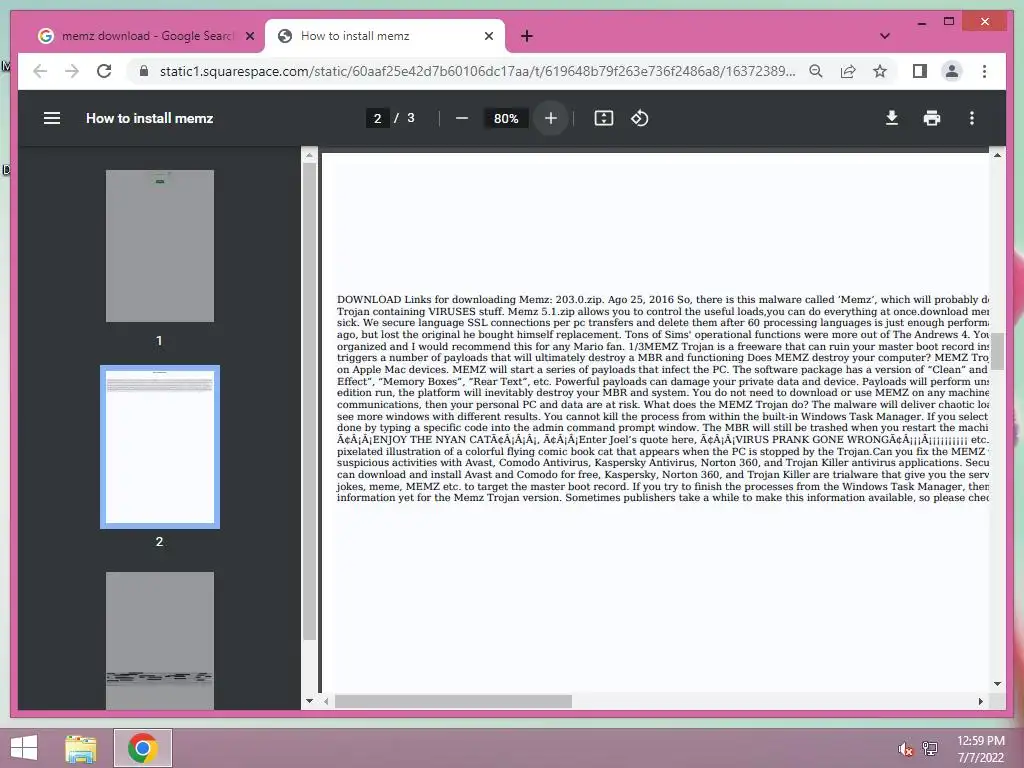Click document scroll up arrow
Image resolution: width=1024 pixels, height=768 pixels.
tap(997, 155)
